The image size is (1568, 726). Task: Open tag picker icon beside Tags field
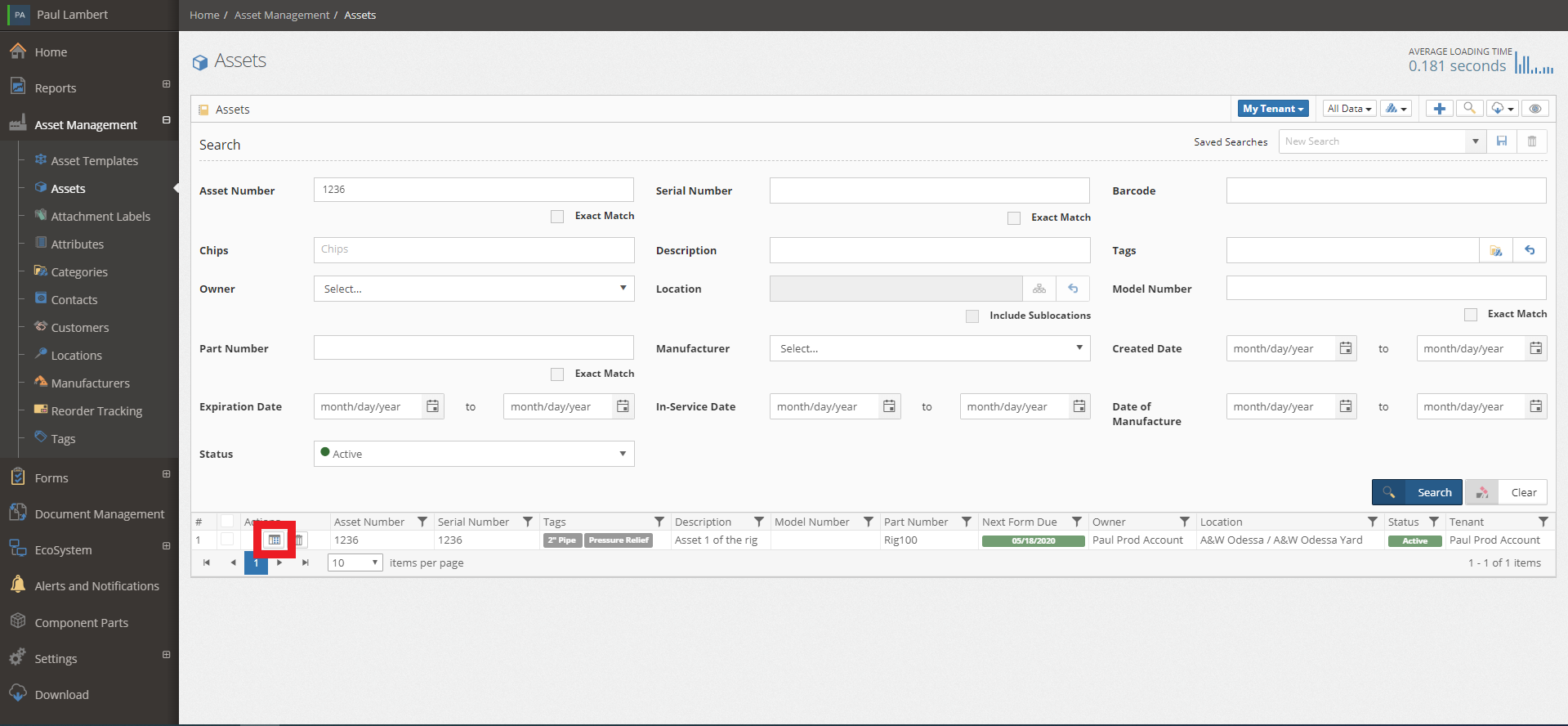click(1496, 250)
